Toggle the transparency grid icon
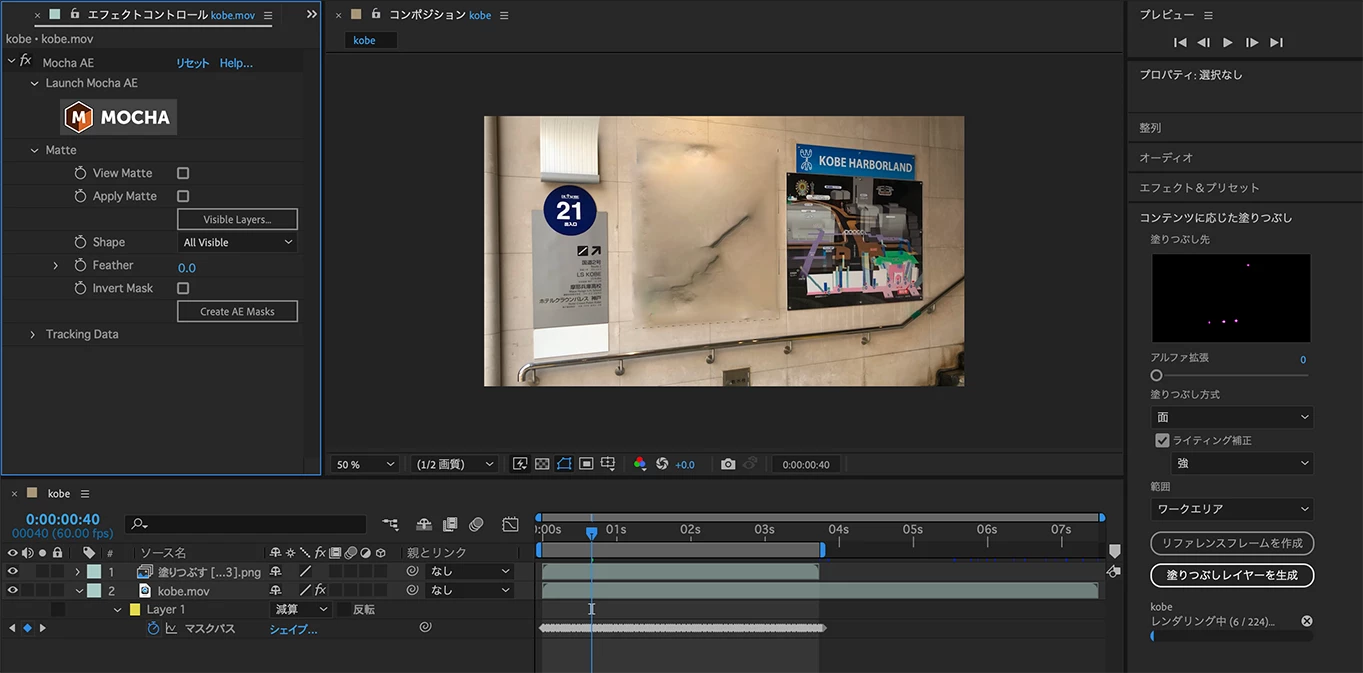Image resolution: width=1363 pixels, height=673 pixels. click(542, 464)
